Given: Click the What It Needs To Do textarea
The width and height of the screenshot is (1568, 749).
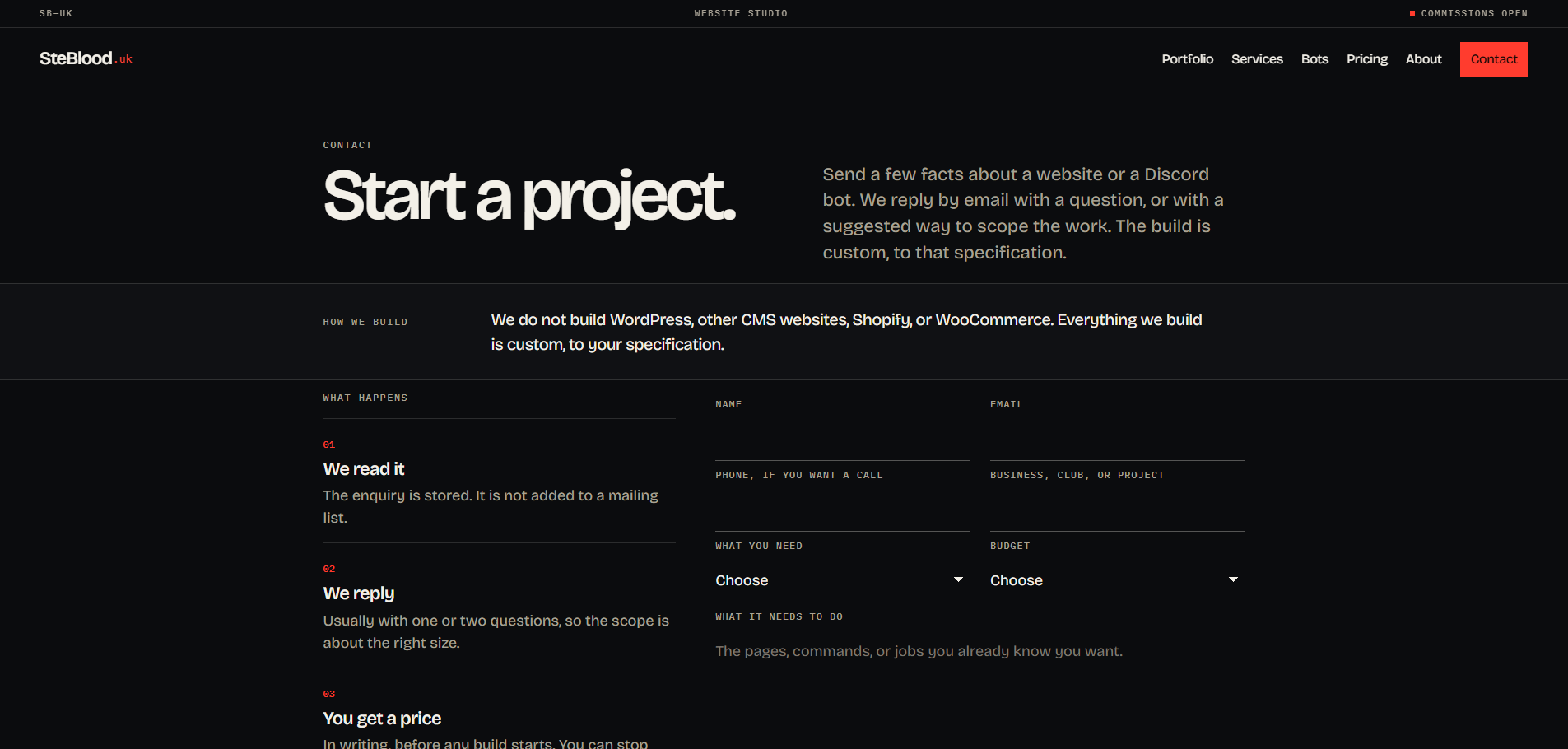Looking at the screenshot, I should click(980, 690).
